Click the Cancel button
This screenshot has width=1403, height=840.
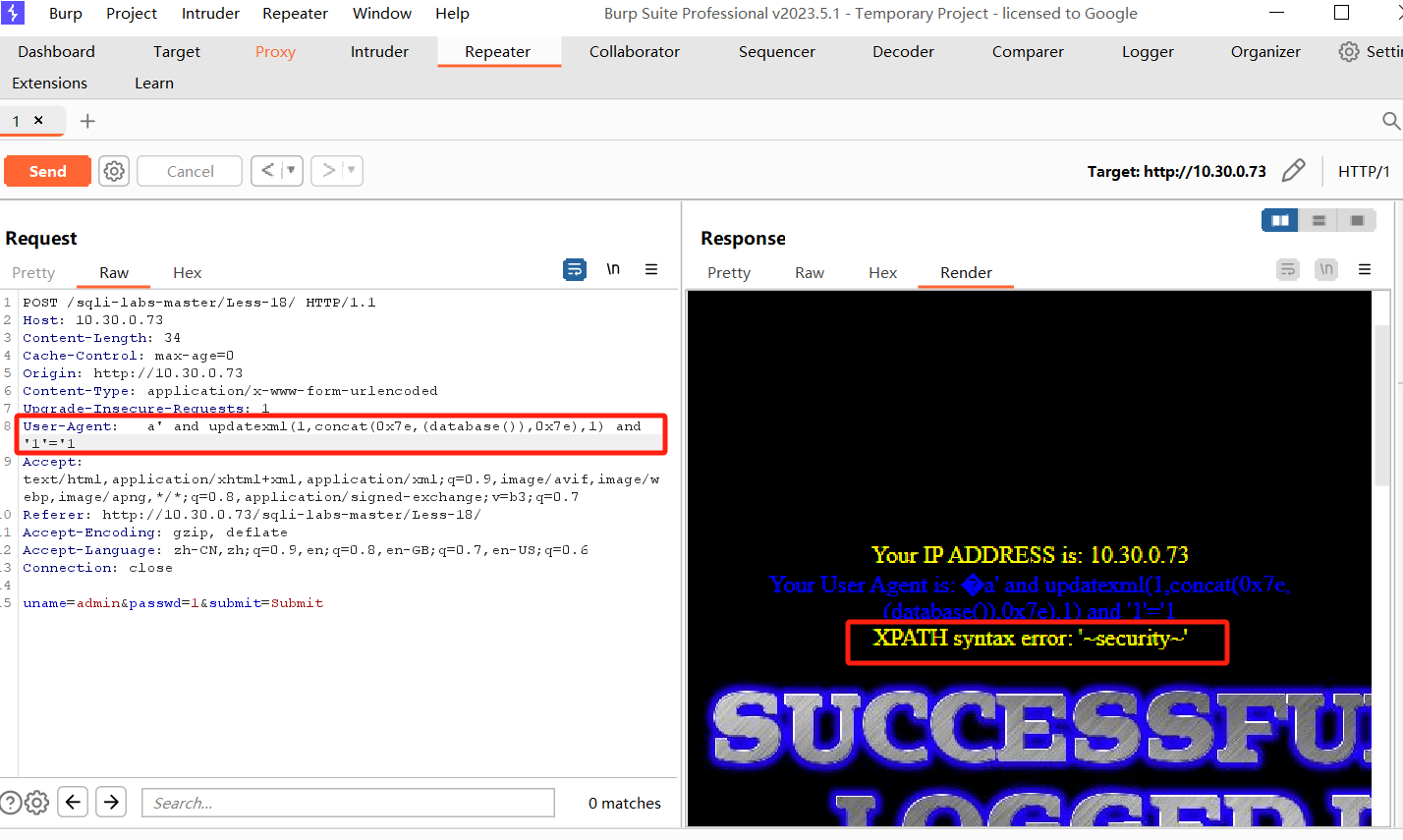(x=190, y=171)
